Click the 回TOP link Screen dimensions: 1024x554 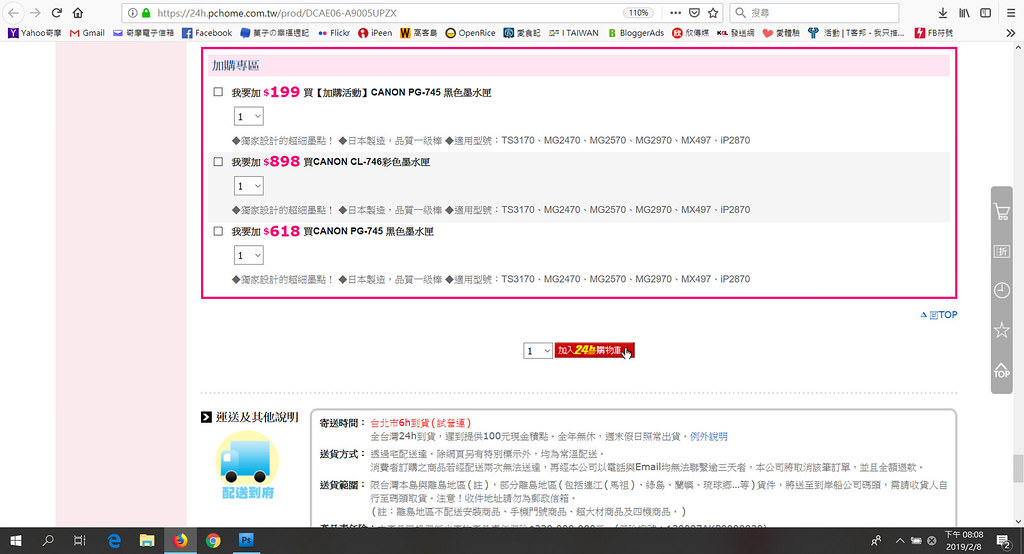[x=939, y=315]
